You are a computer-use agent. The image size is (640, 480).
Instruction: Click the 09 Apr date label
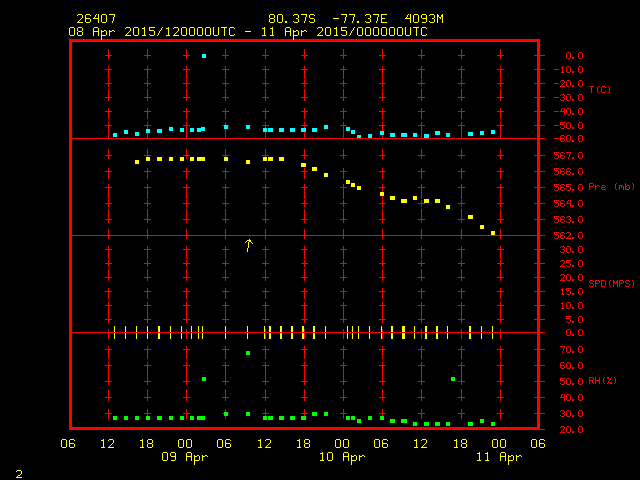point(184,457)
